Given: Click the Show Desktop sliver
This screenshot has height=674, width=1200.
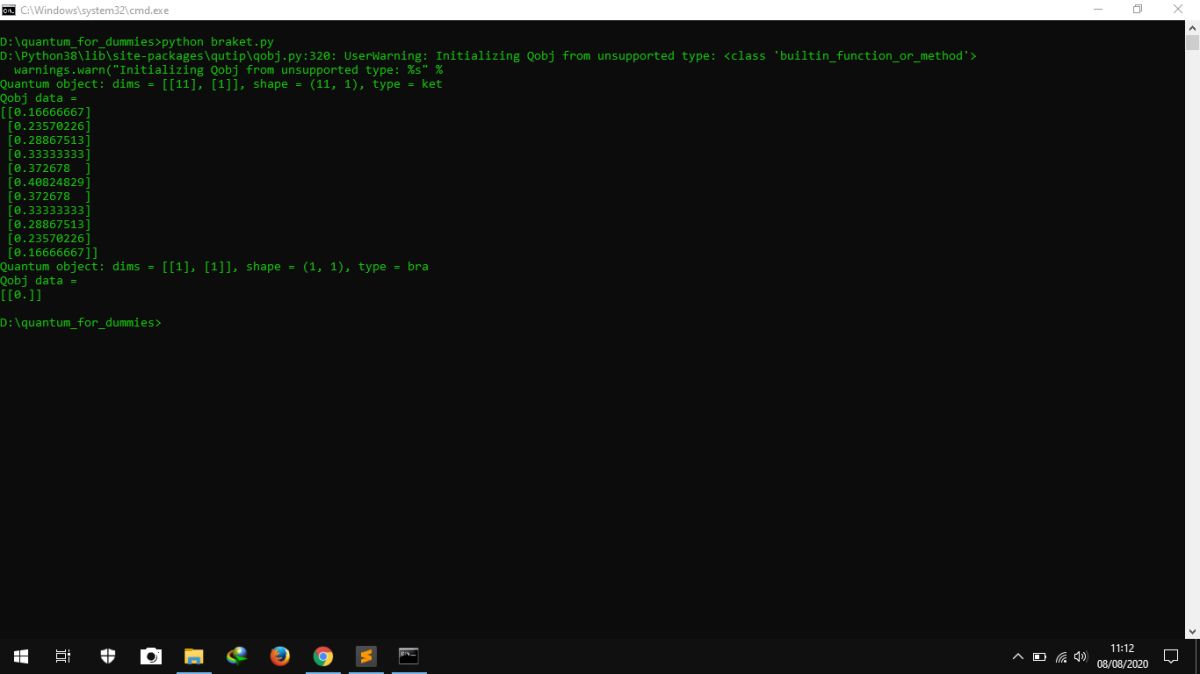Looking at the screenshot, I should (x=1197, y=657).
